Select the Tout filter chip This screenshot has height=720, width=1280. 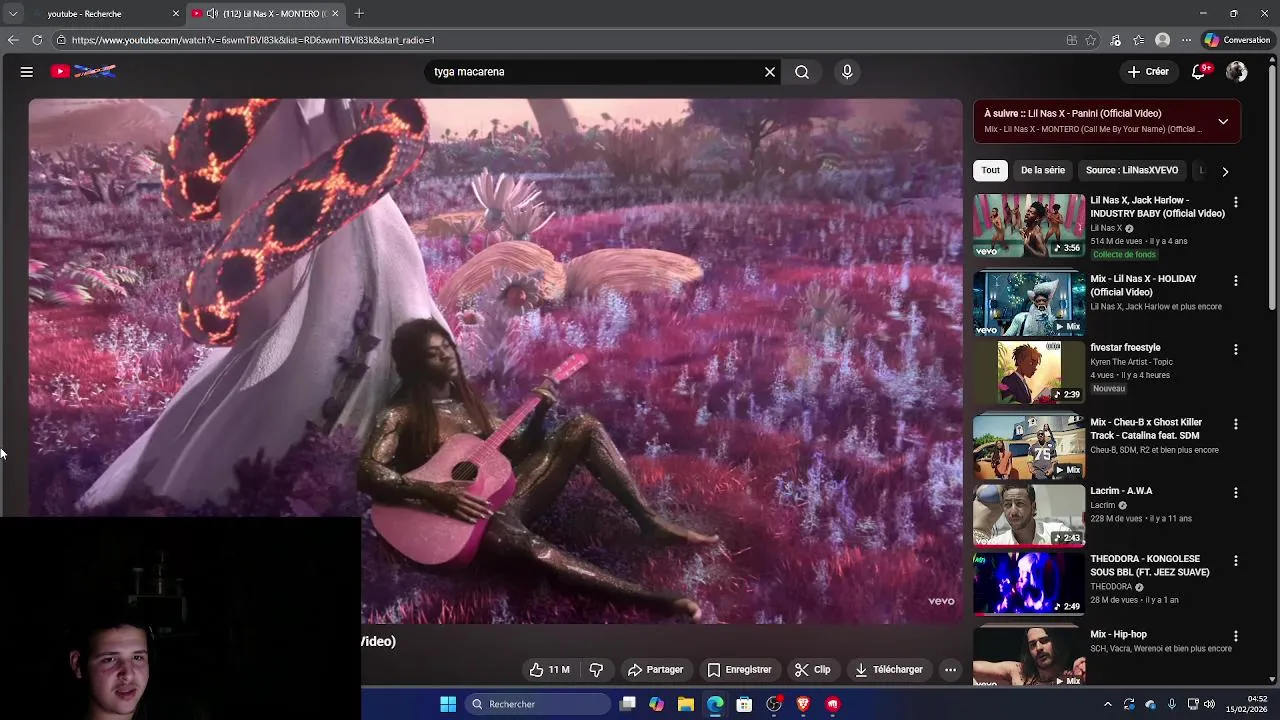(x=990, y=170)
